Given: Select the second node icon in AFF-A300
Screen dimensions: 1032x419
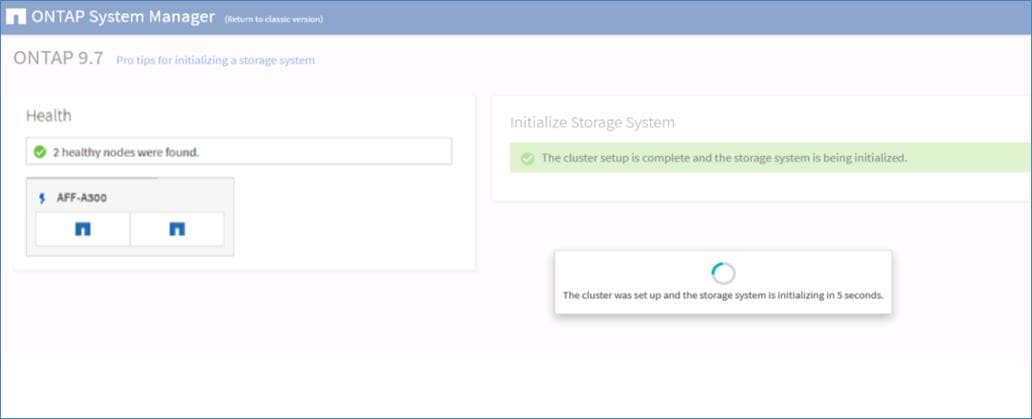Looking at the screenshot, I should point(177,229).
